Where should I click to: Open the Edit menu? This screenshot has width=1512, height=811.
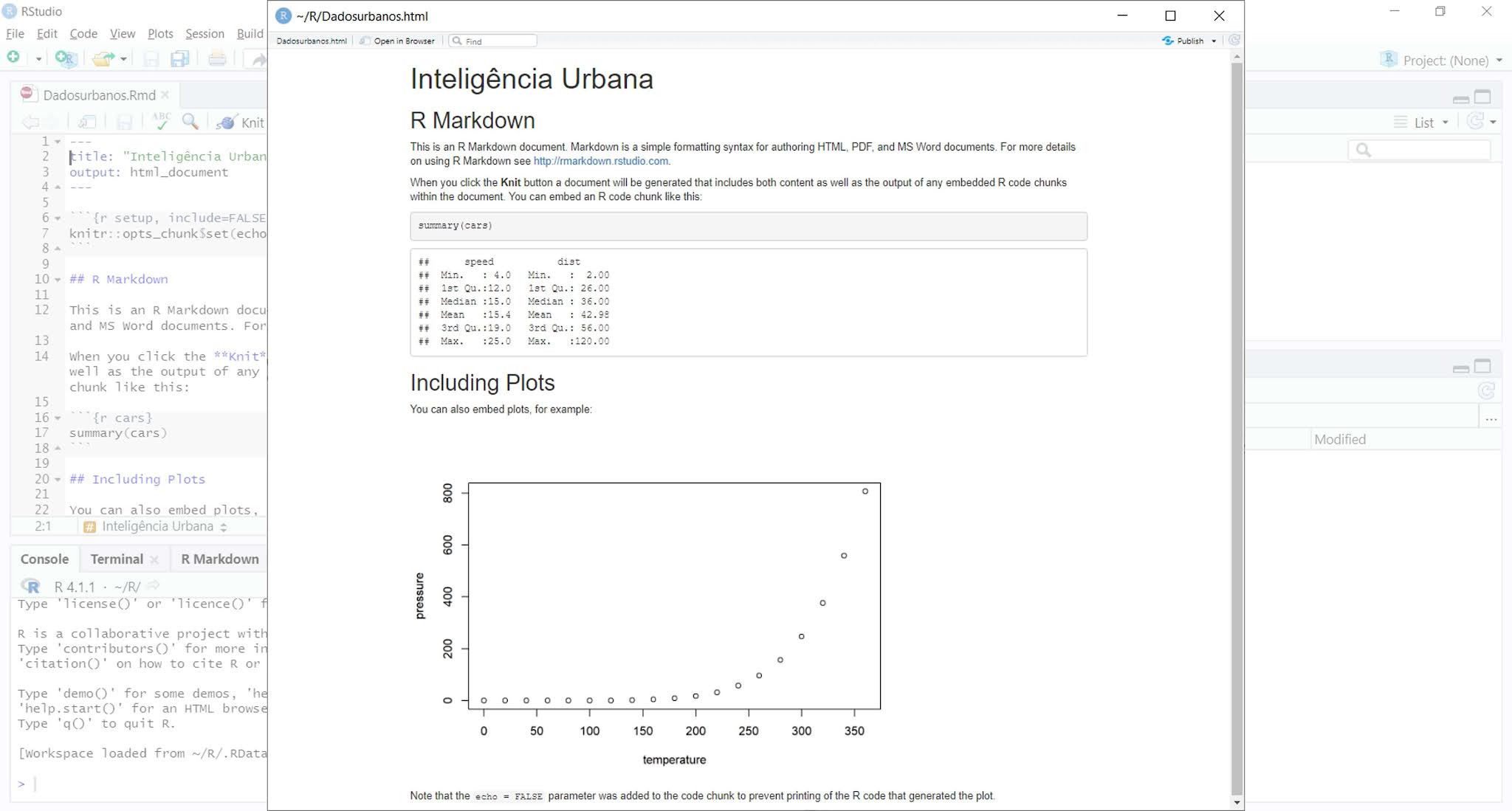click(47, 33)
